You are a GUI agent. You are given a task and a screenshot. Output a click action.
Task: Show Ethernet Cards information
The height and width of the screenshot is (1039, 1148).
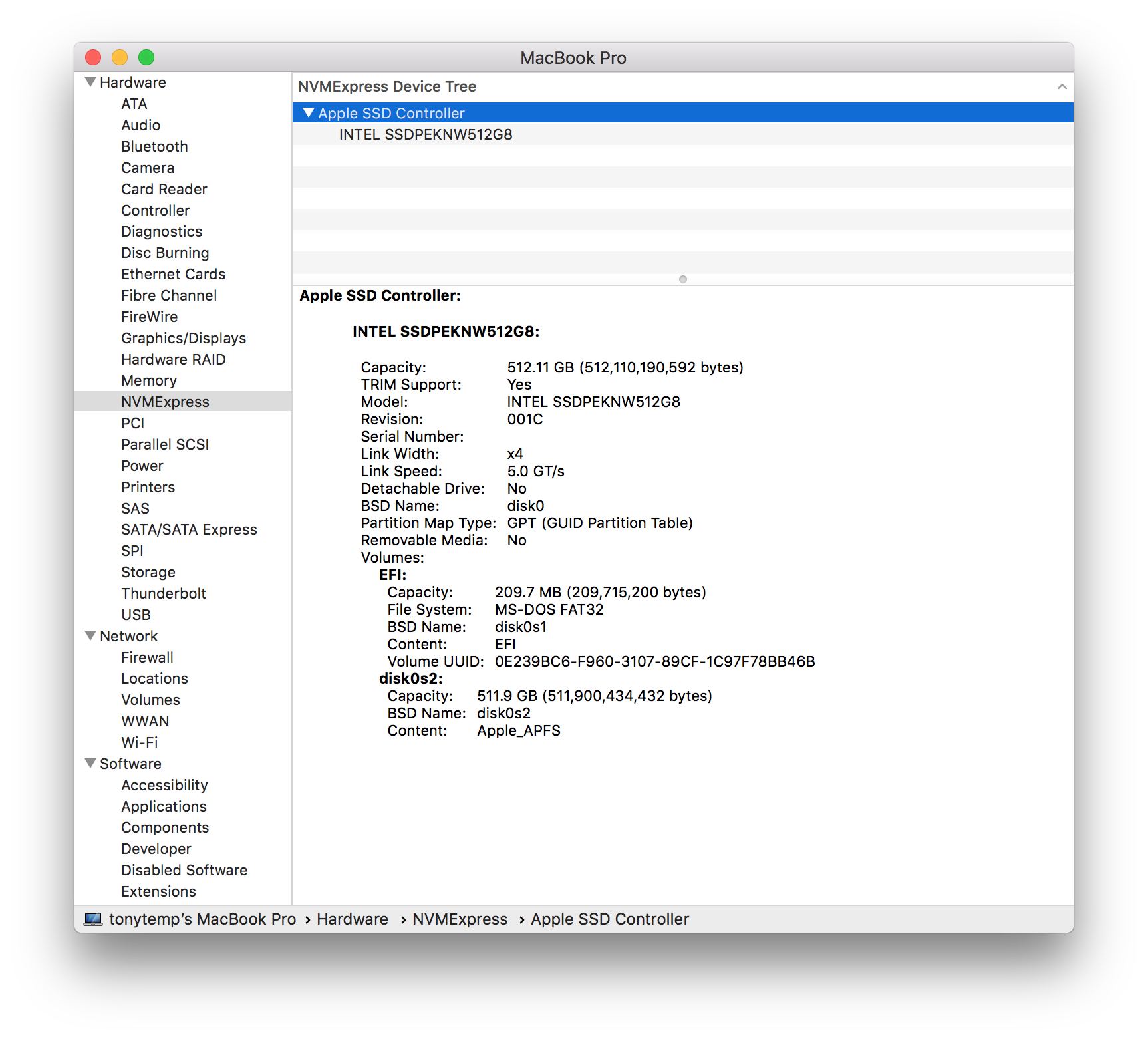(x=173, y=274)
